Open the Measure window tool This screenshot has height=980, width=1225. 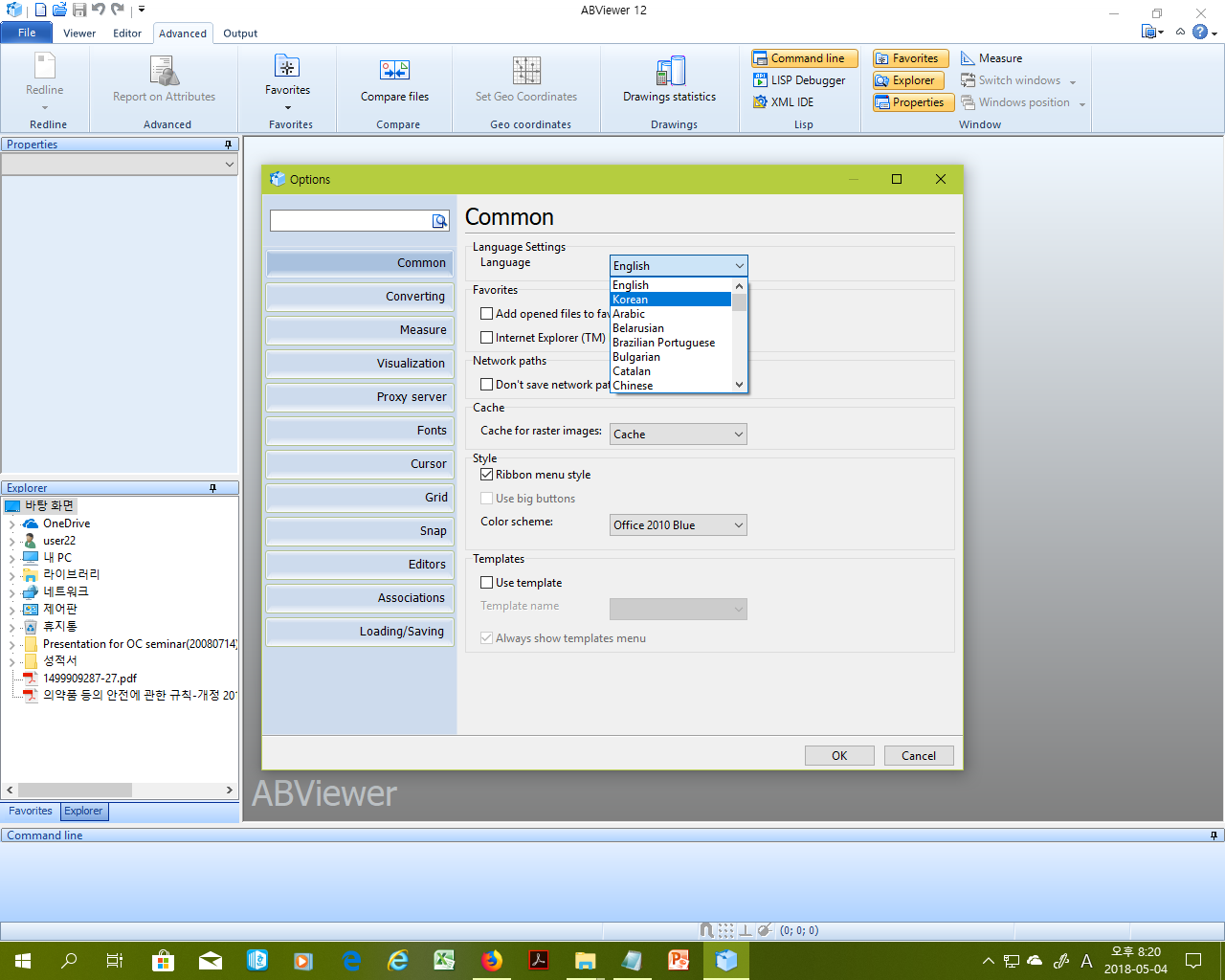pyautogui.click(x=991, y=58)
